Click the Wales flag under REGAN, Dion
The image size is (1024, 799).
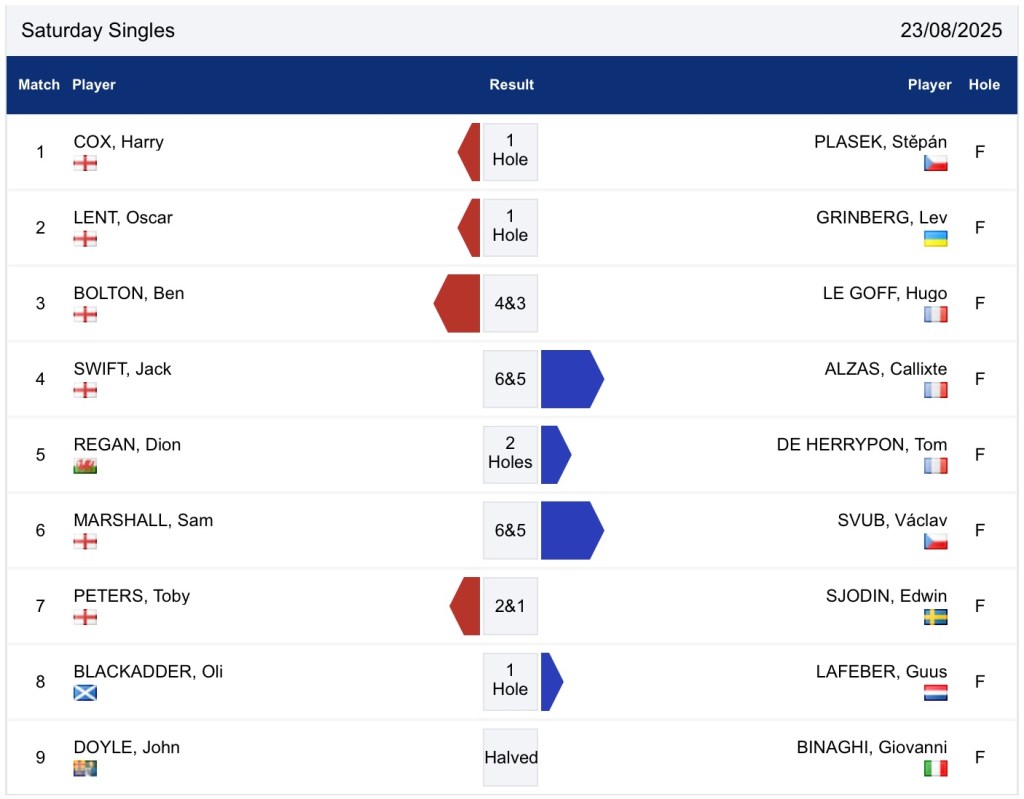pos(85,466)
